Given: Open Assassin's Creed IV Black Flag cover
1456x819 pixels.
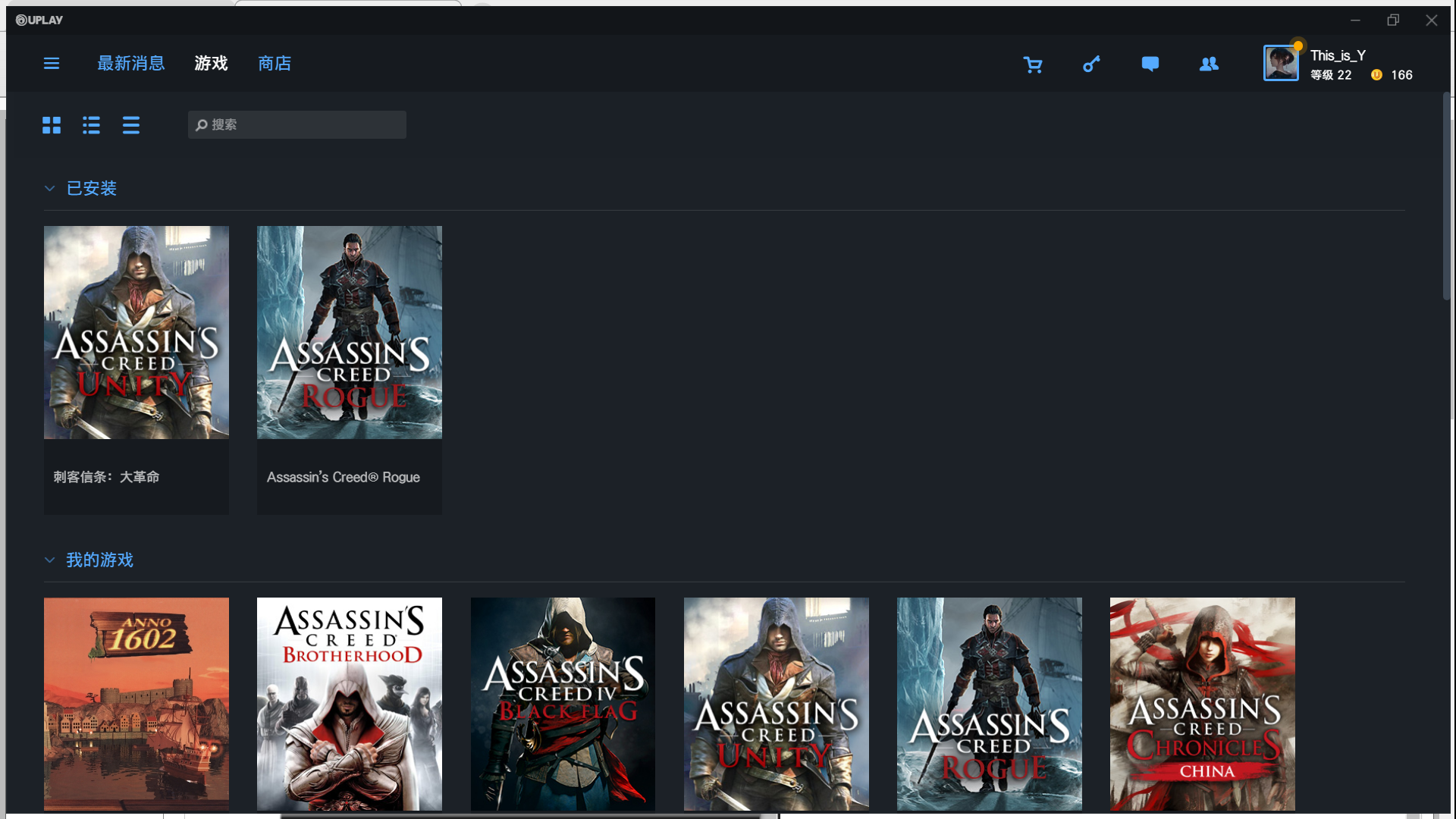Looking at the screenshot, I should point(563,704).
